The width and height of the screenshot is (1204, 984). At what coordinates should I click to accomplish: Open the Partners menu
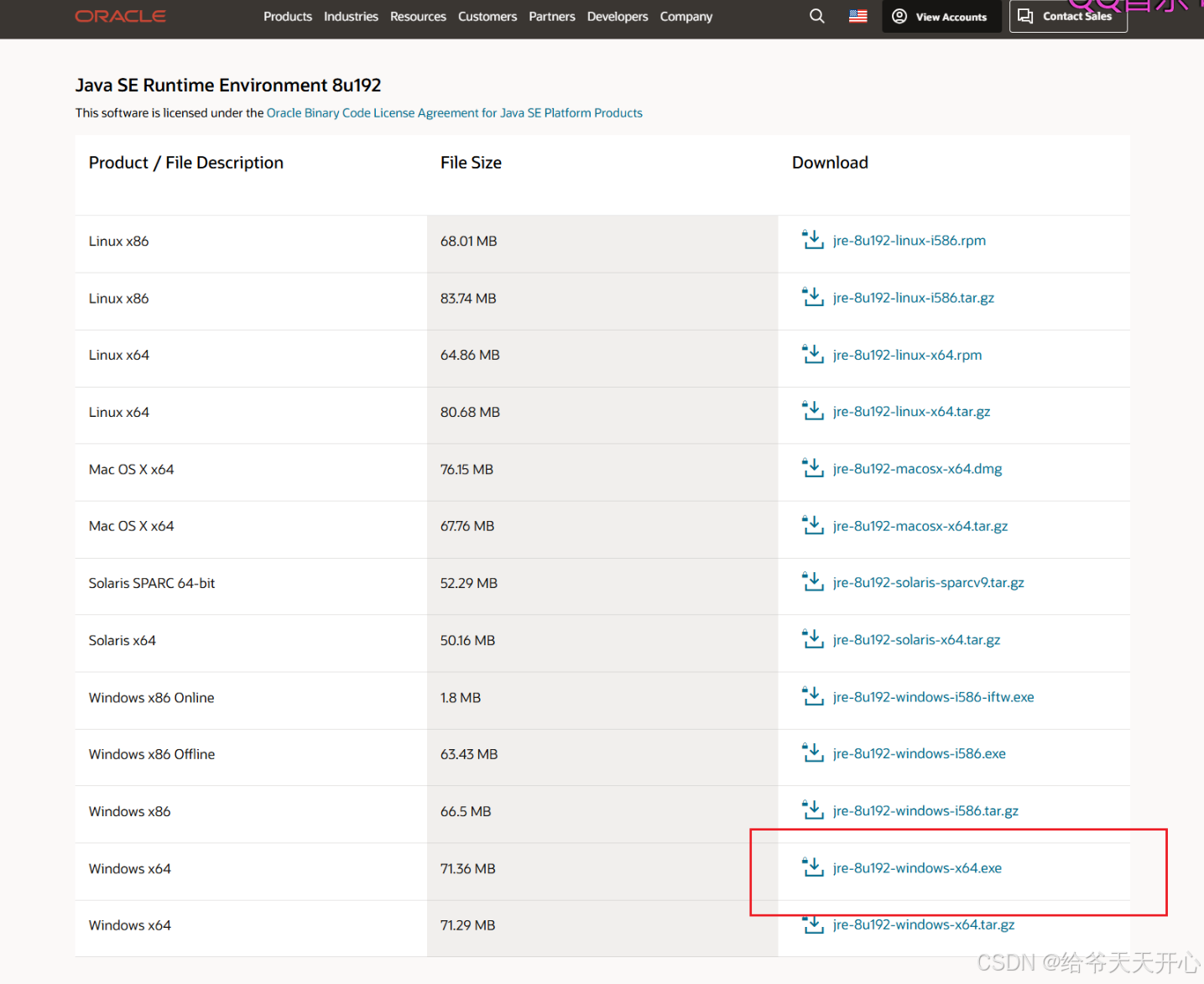tap(552, 16)
